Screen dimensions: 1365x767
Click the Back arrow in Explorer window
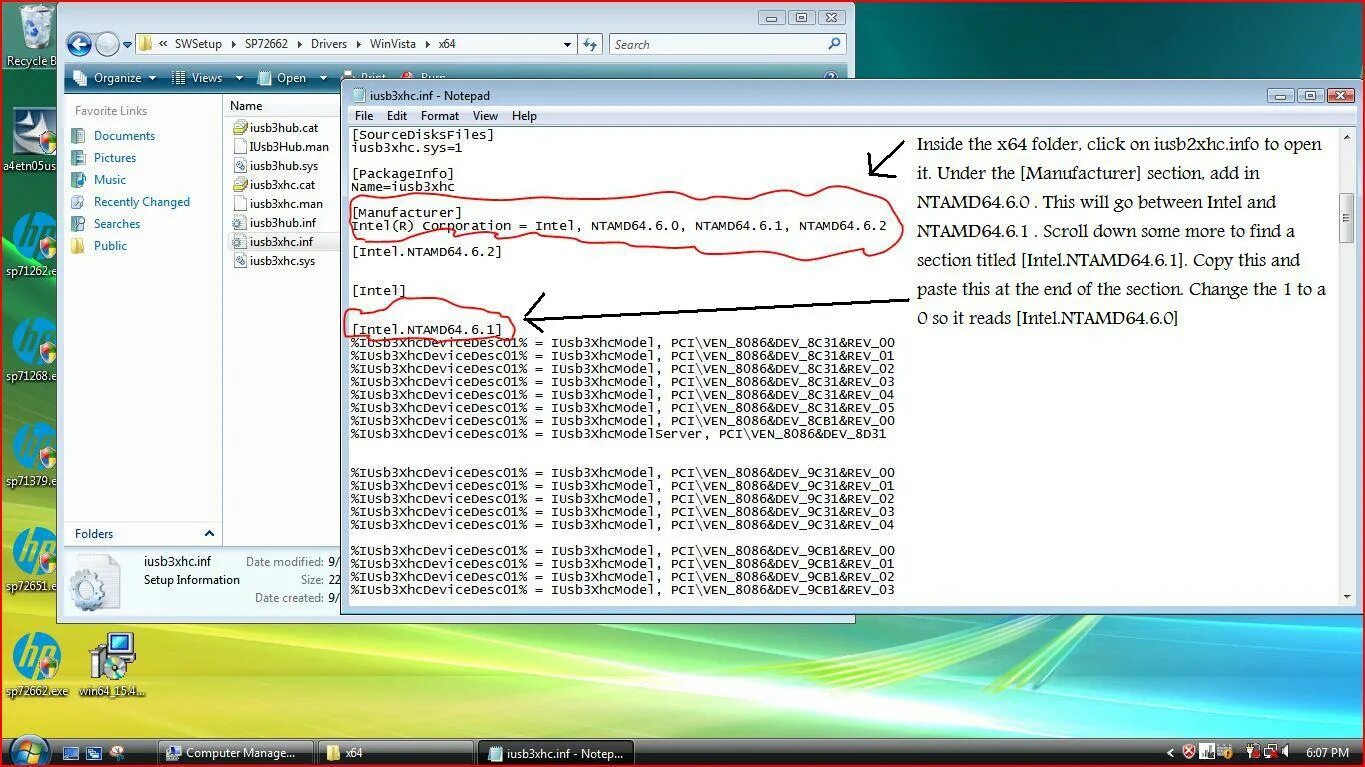pos(79,44)
